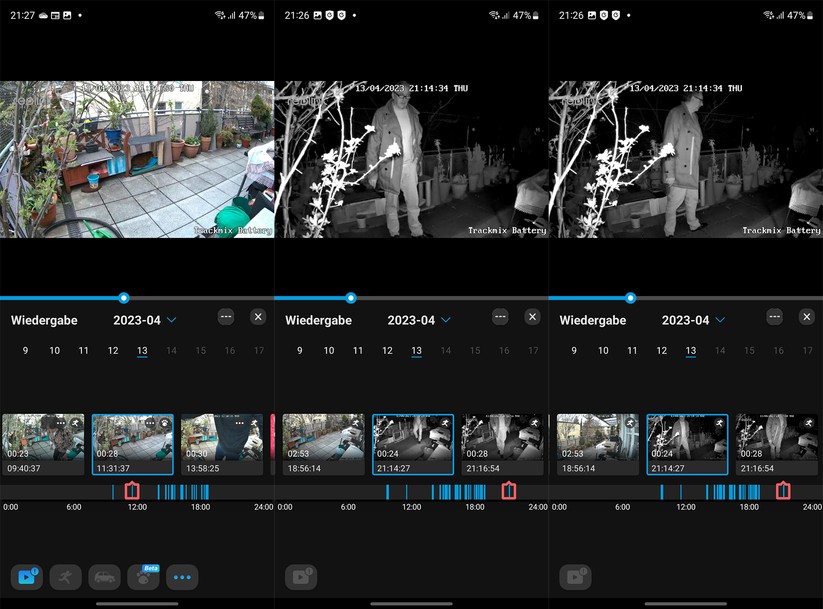Image resolution: width=823 pixels, height=609 pixels.
Task: Select the all-recordings clips filter icon
Action: [x=27, y=577]
